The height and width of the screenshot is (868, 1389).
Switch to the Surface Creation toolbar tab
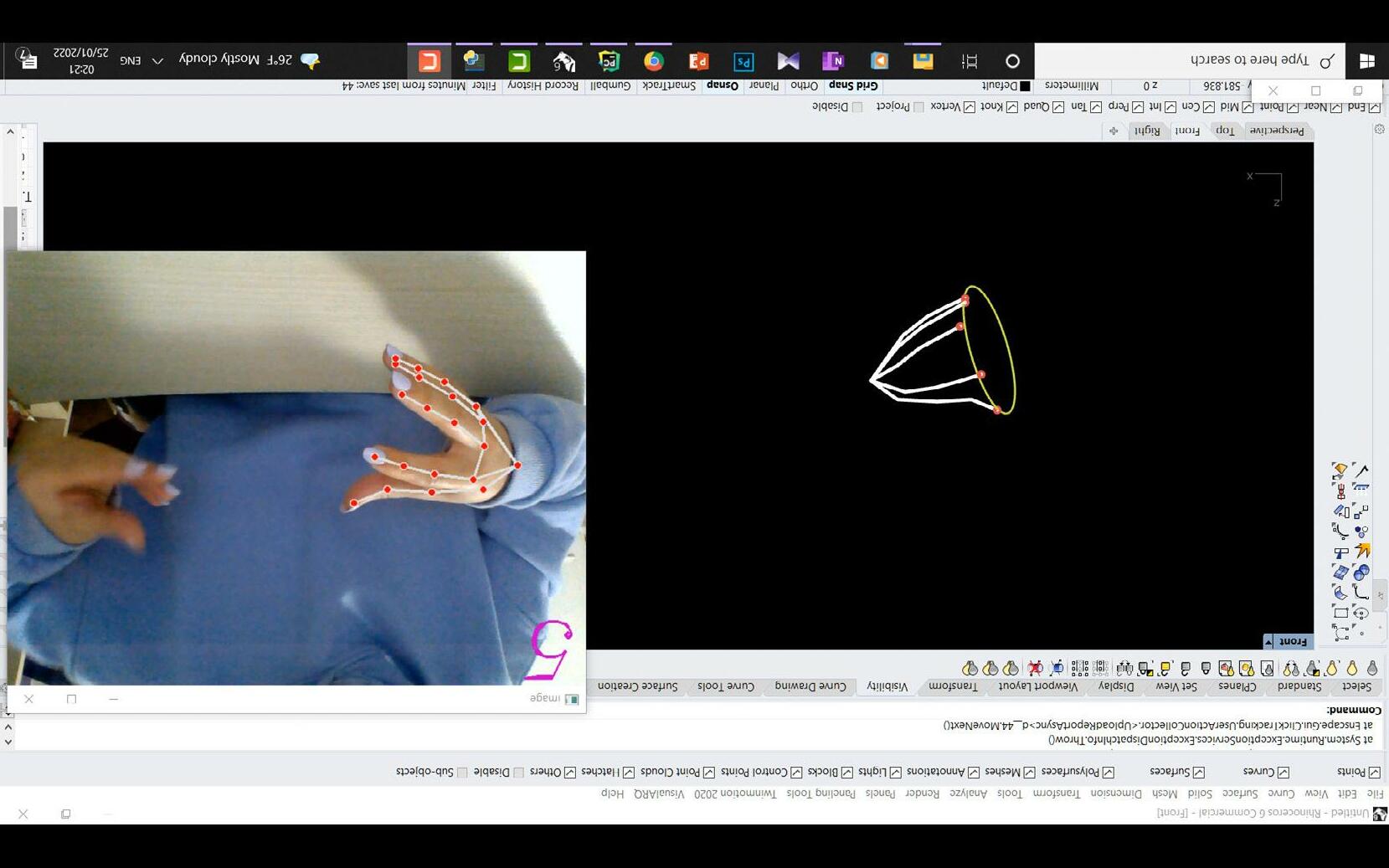(x=638, y=686)
